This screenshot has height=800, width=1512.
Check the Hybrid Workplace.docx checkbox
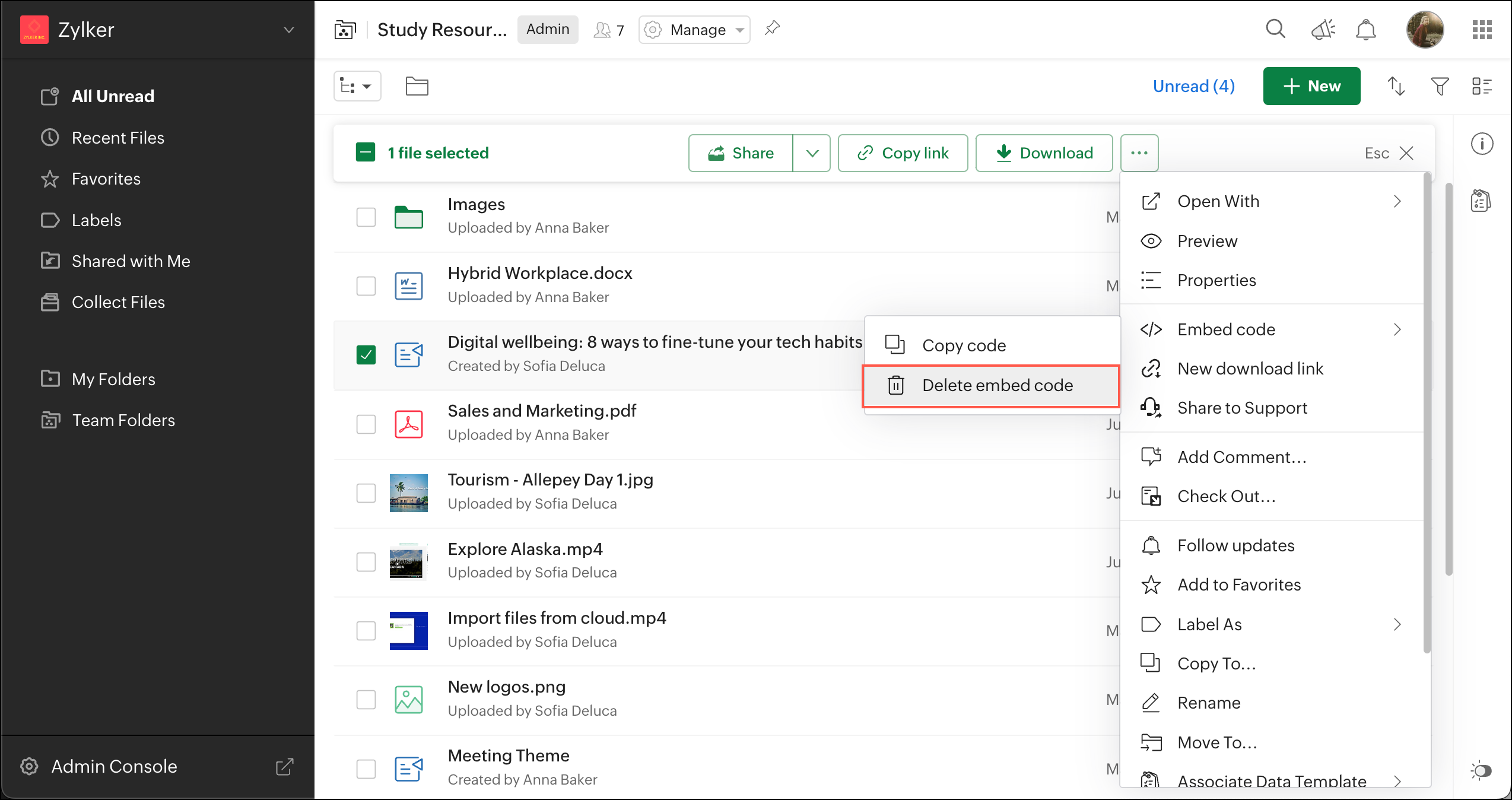pos(366,286)
